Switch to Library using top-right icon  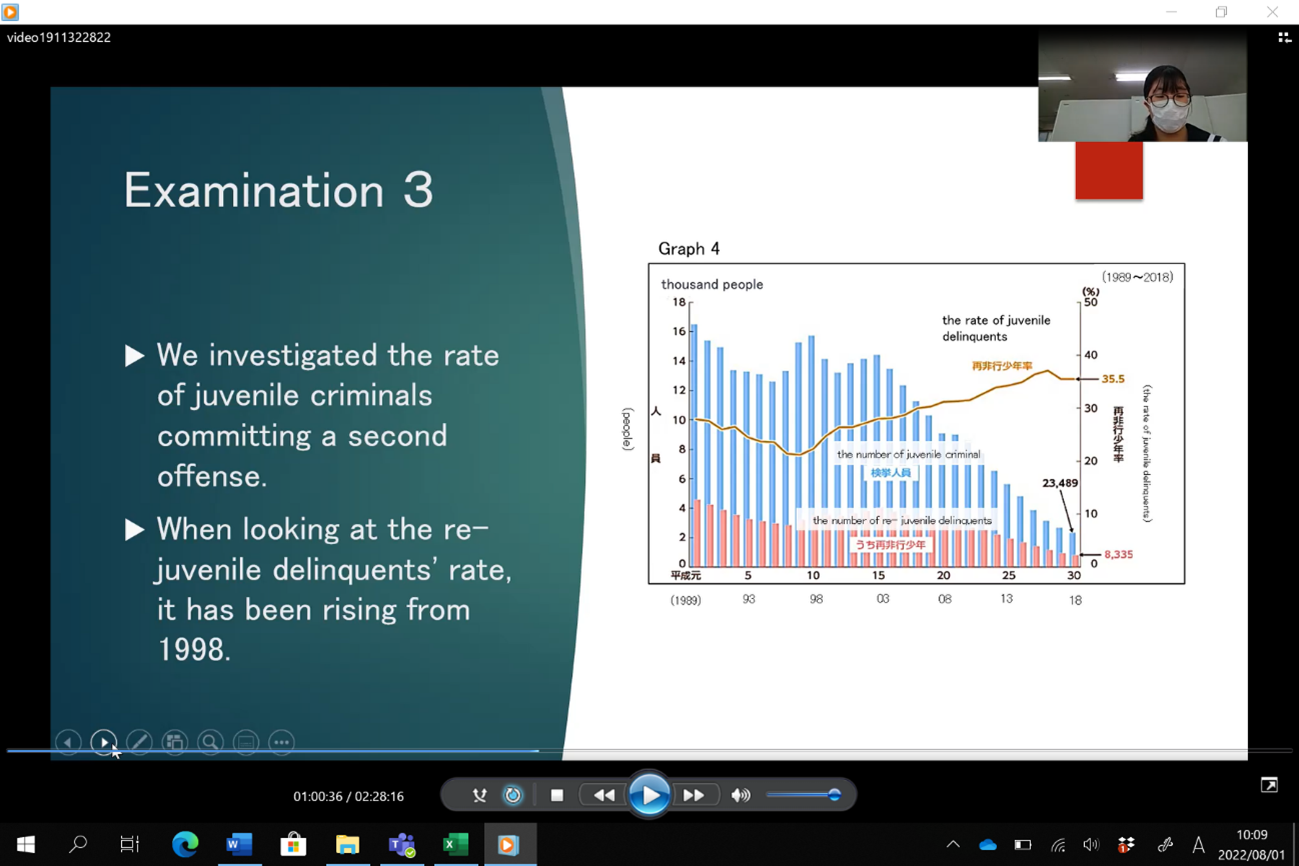tap(1284, 38)
